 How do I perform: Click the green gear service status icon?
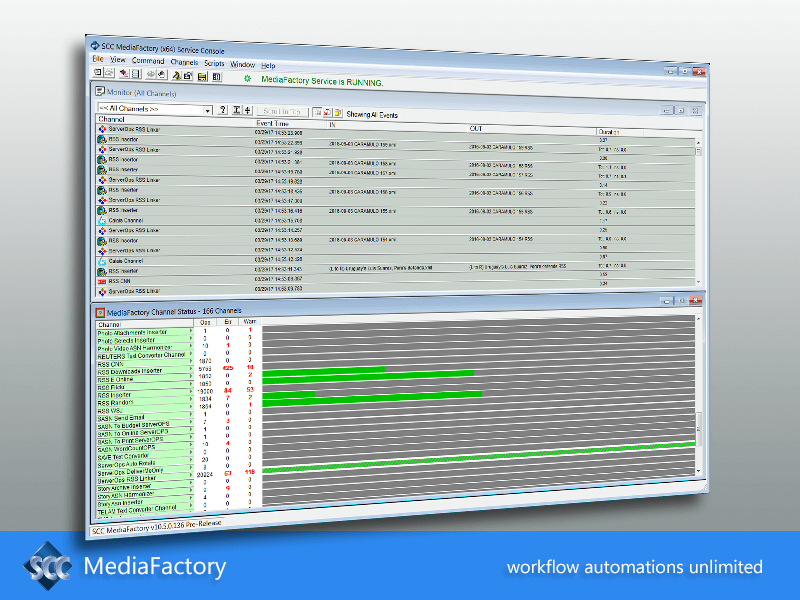[247, 79]
